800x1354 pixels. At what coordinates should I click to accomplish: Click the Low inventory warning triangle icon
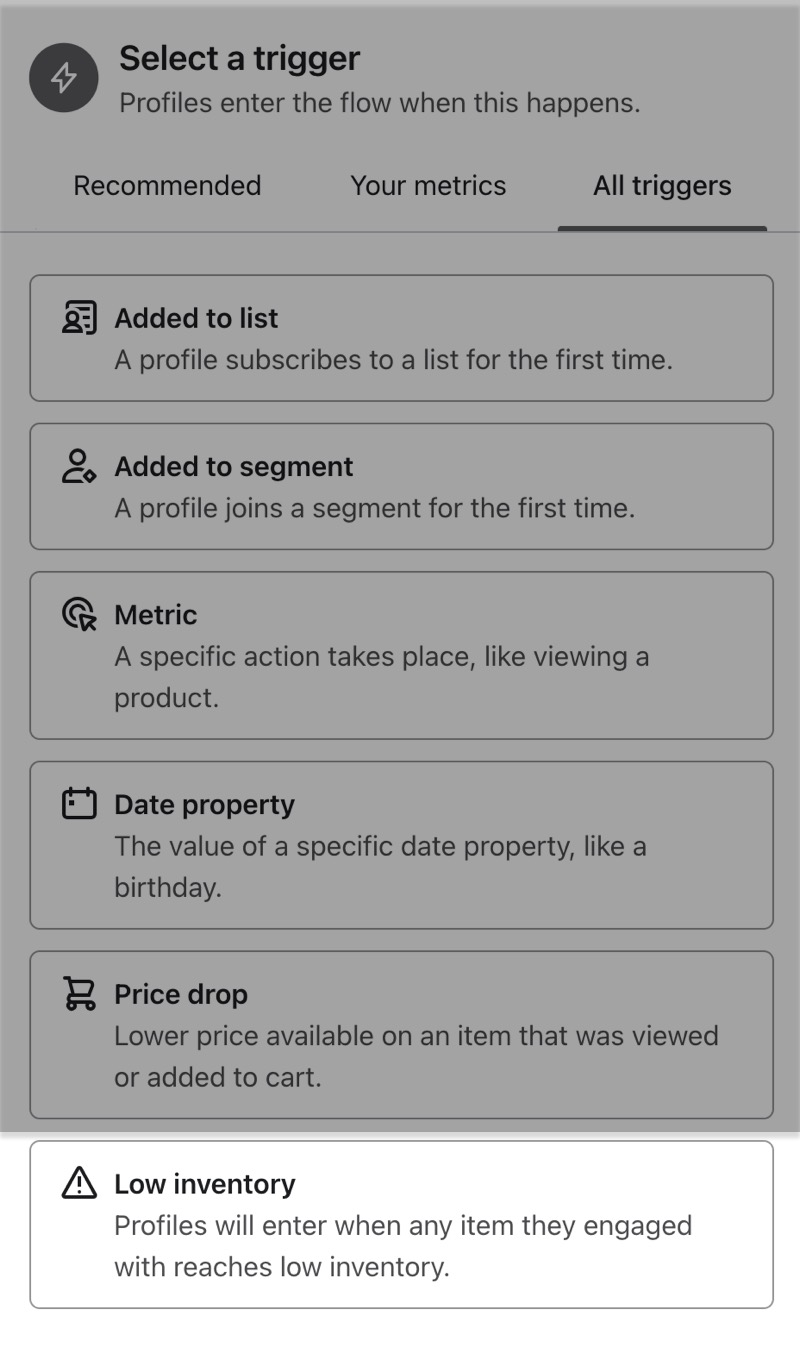pos(79,1184)
